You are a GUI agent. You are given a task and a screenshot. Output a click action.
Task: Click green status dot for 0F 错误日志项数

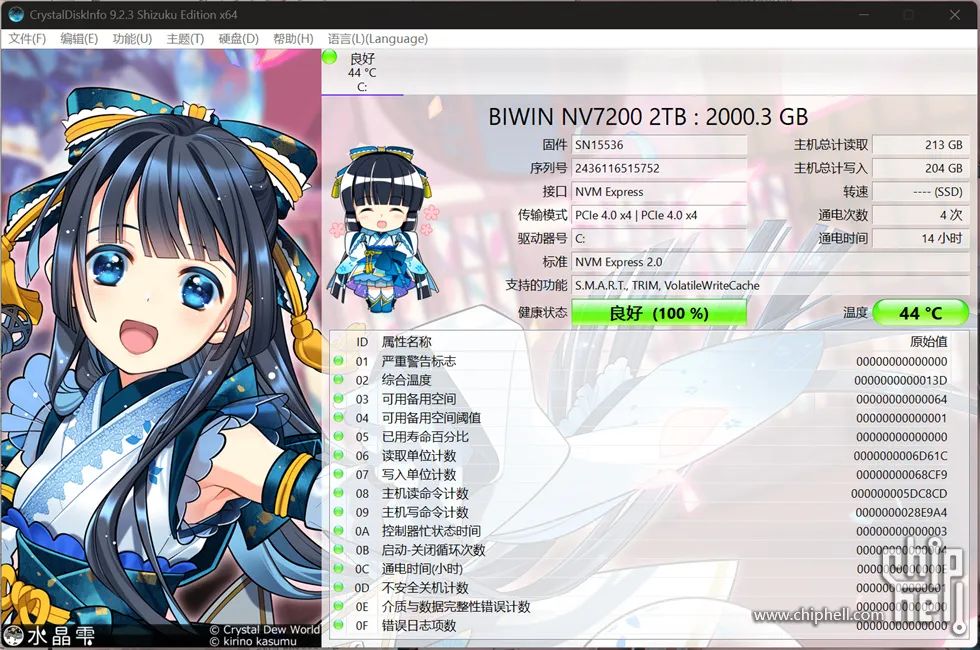tap(339, 624)
